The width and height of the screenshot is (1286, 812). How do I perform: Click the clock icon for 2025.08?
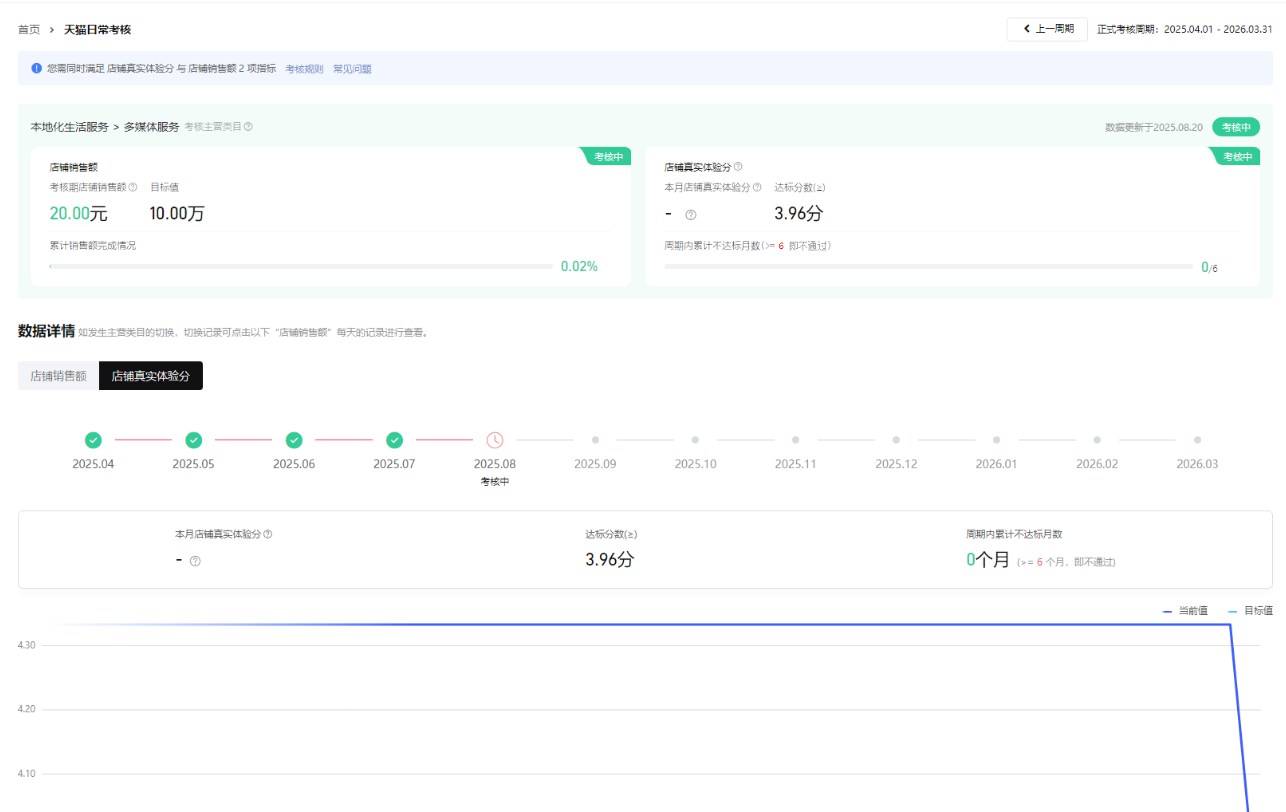pyautogui.click(x=495, y=440)
